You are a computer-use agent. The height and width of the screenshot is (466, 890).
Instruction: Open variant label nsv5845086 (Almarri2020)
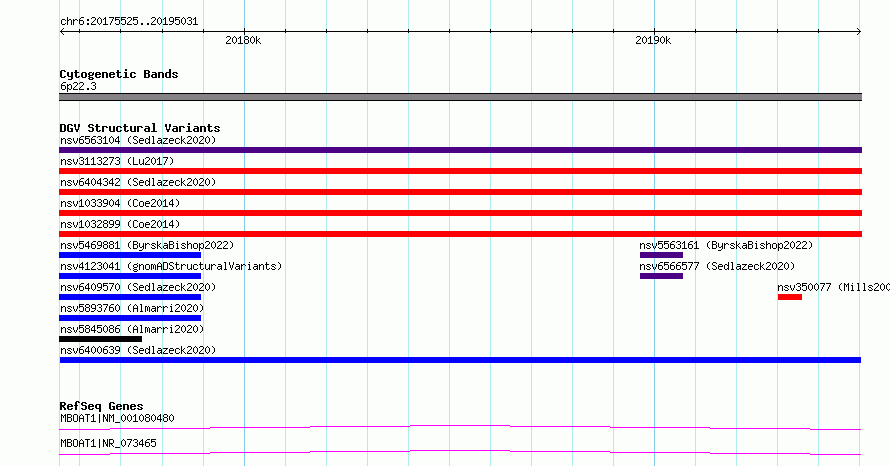132,329
